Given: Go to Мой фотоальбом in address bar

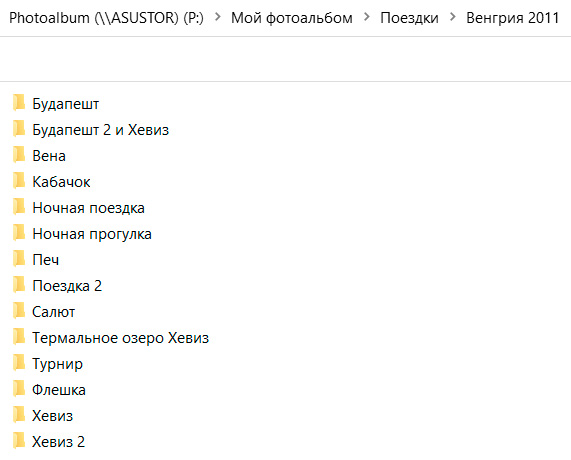Looking at the screenshot, I should [292, 17].
